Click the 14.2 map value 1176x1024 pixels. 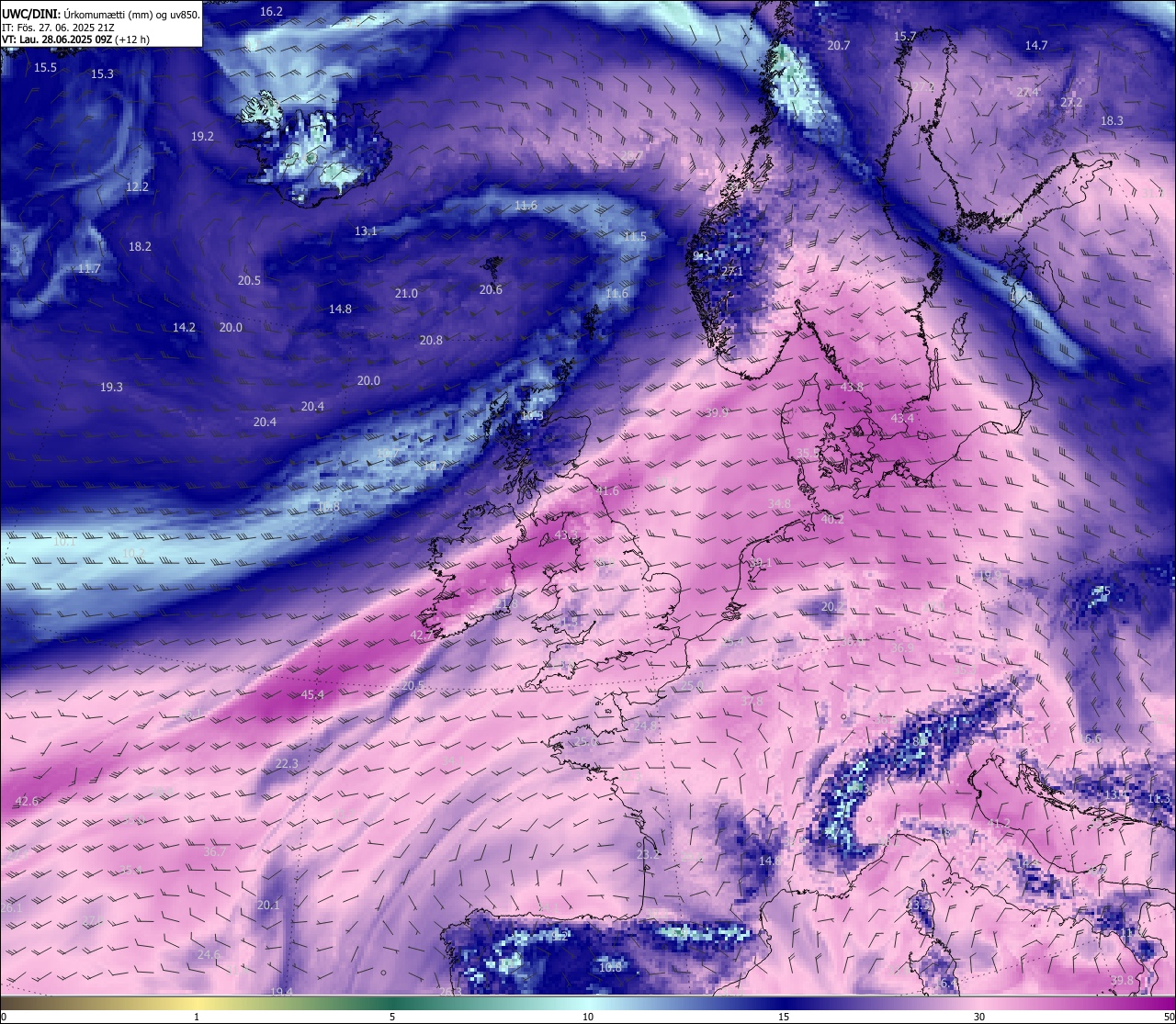click(x=184, y=328)
